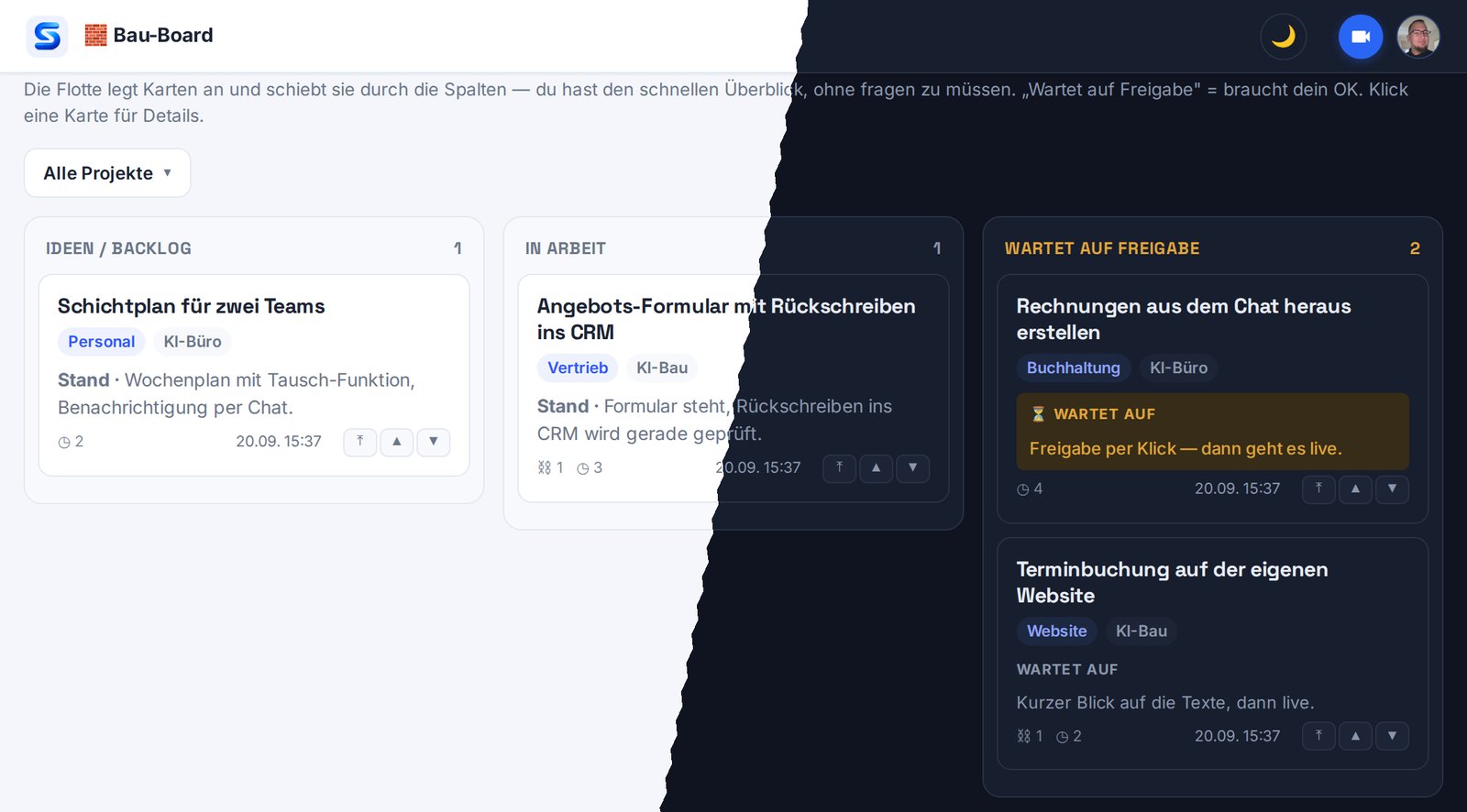The image size is (1467, 812).
Task: Click the Buchhaltung tag
Action: coord(1074,368)
